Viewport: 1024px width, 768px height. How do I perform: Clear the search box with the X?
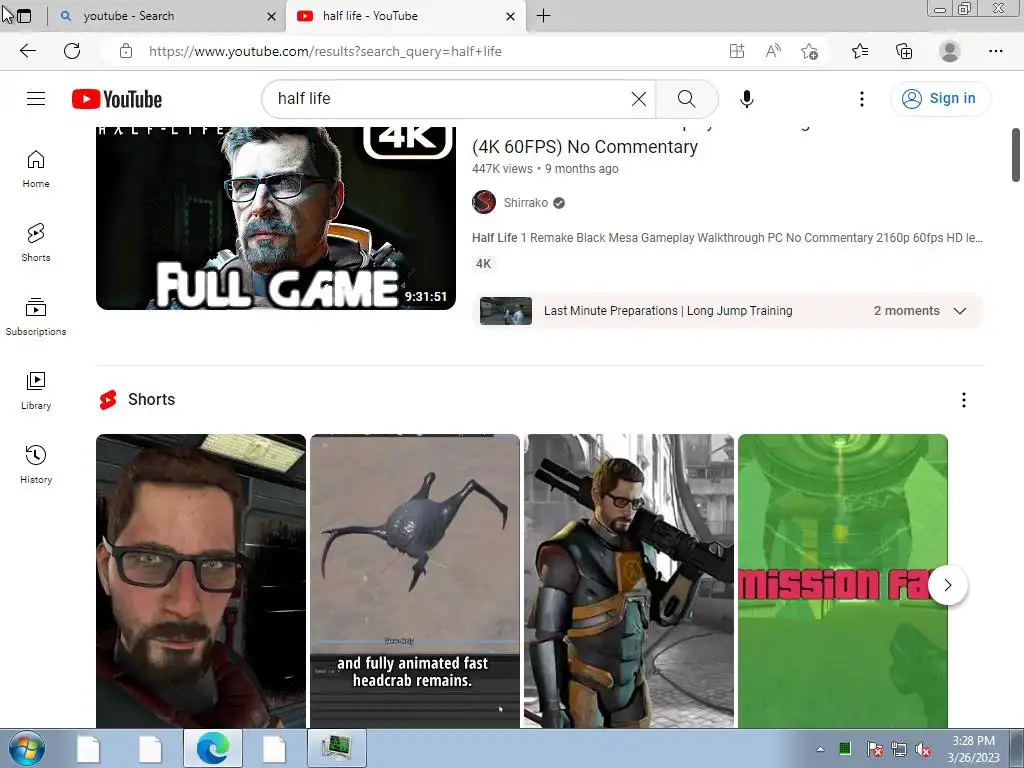[x=639, y=99]
